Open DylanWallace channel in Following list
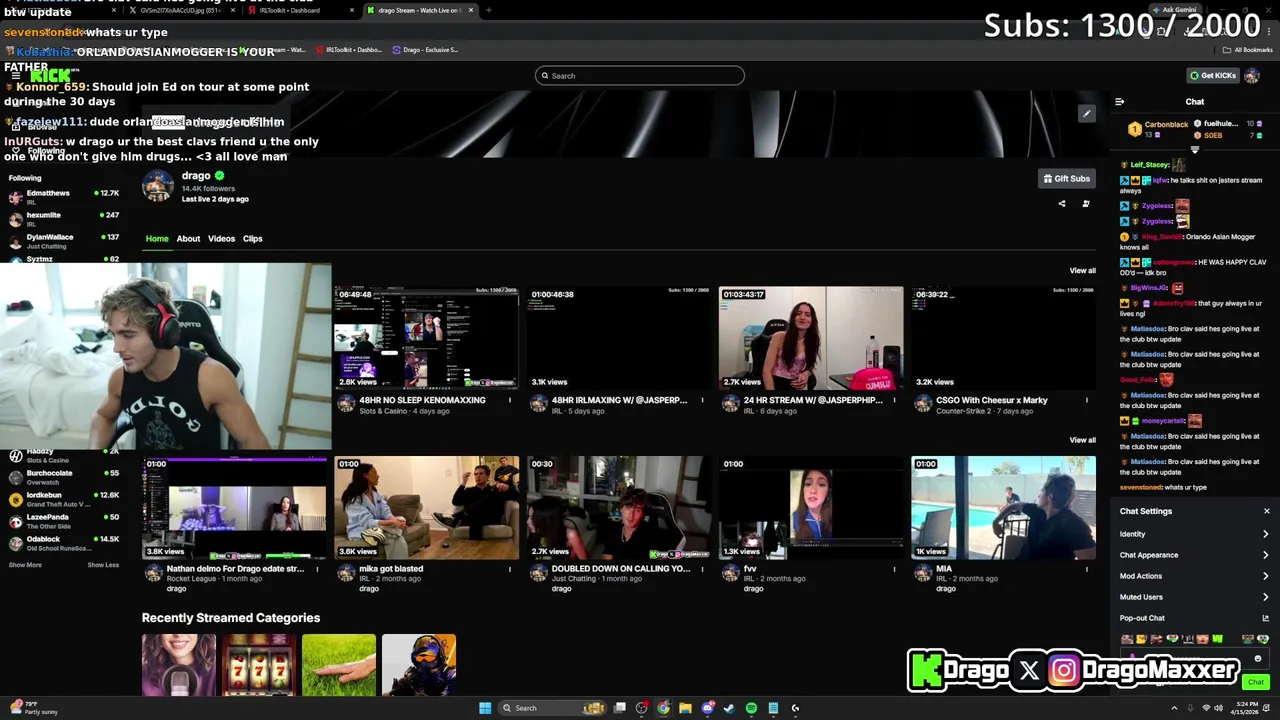This screenshot has height=720, width=1280. [62, 241]
